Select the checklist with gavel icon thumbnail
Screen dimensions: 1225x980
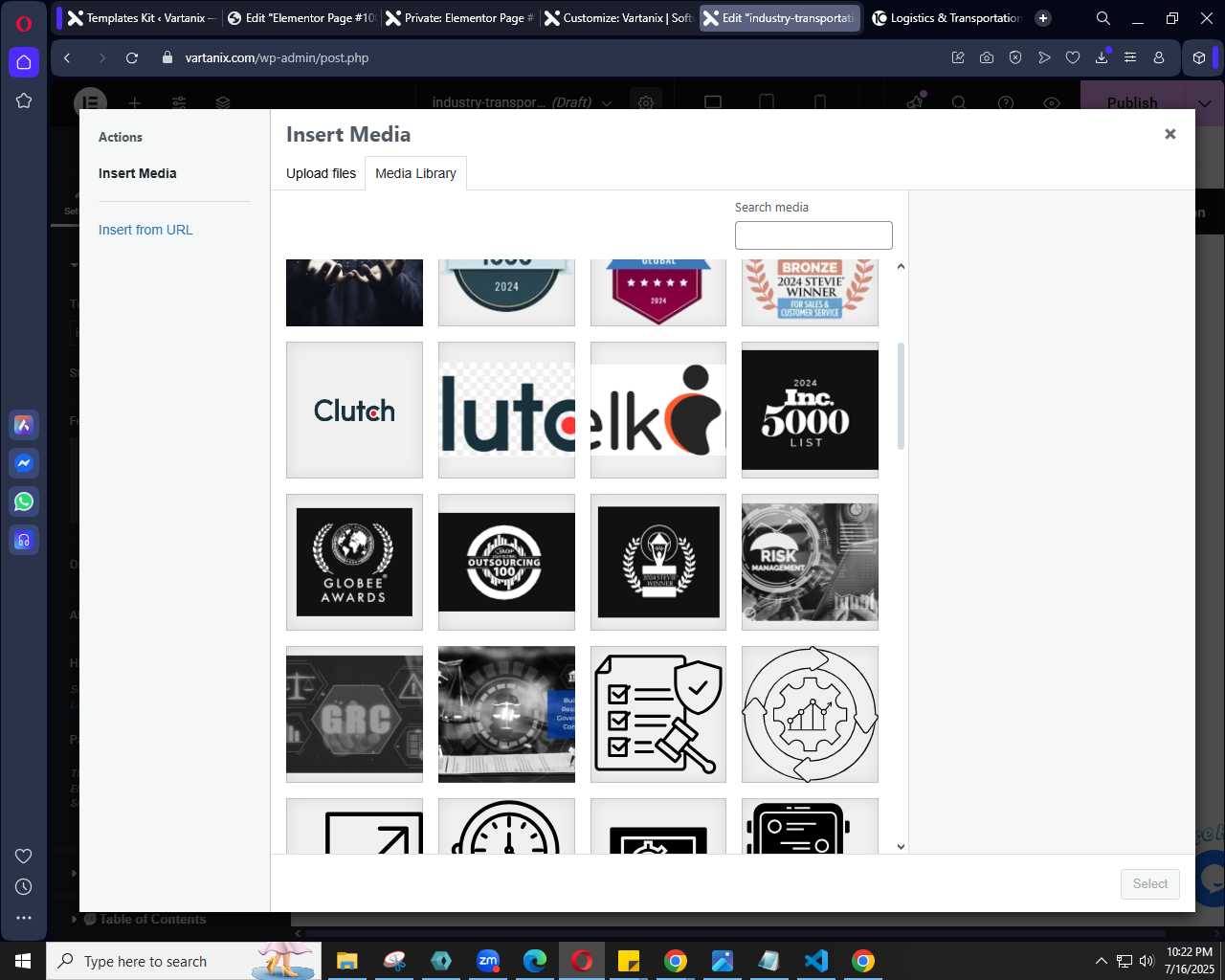pyautogui.click(x=658, y=714)
